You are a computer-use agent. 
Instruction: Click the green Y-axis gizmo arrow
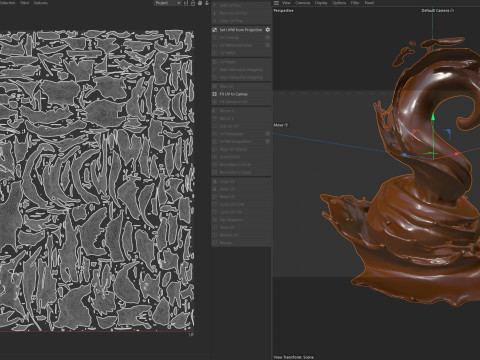[433, 117]
